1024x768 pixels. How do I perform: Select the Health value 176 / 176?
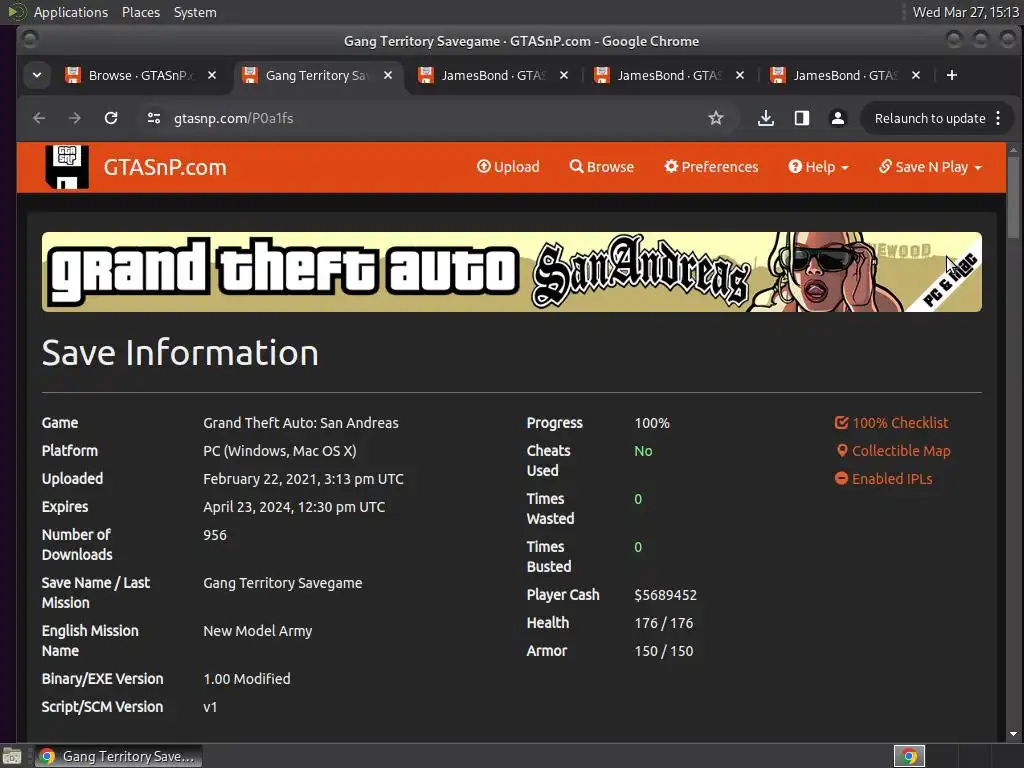tap(664, 623)
